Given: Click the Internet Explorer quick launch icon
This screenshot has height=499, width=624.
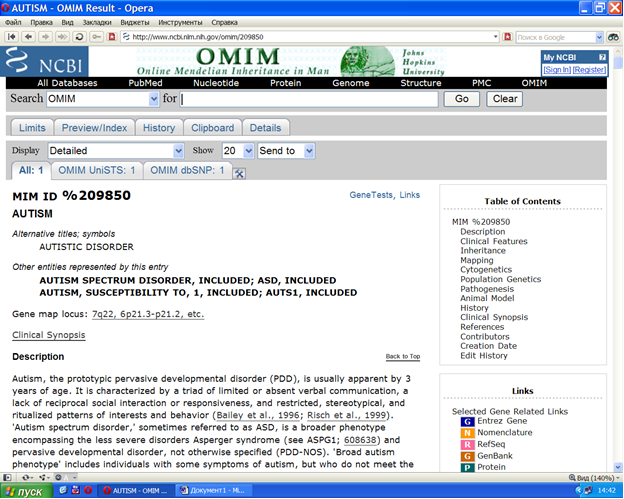Looking at the screenshot, I should [x=63, y=490].
